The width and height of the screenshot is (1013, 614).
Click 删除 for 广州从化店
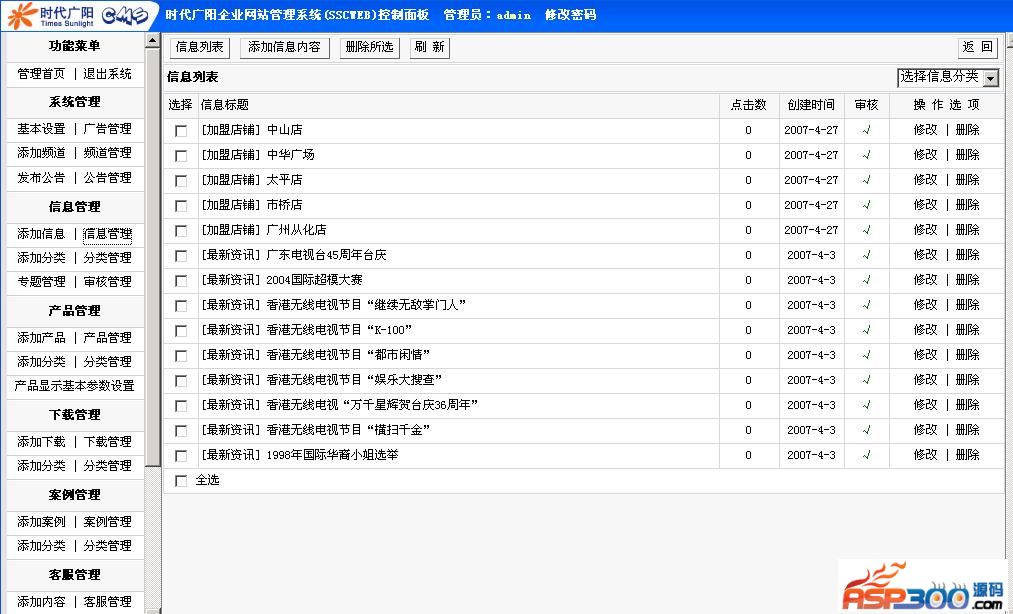click(x=967, y=229)
